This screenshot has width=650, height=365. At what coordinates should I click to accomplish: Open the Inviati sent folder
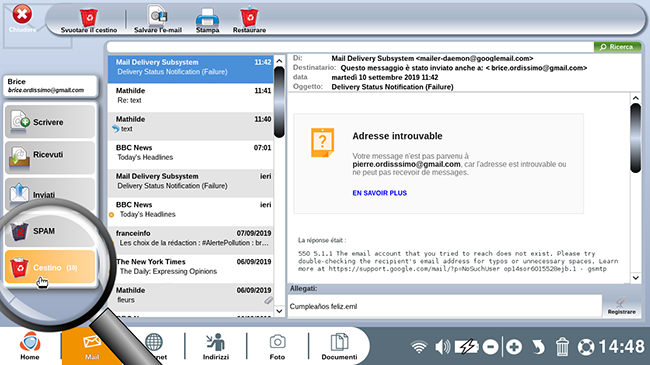click(x=50, y=193)
